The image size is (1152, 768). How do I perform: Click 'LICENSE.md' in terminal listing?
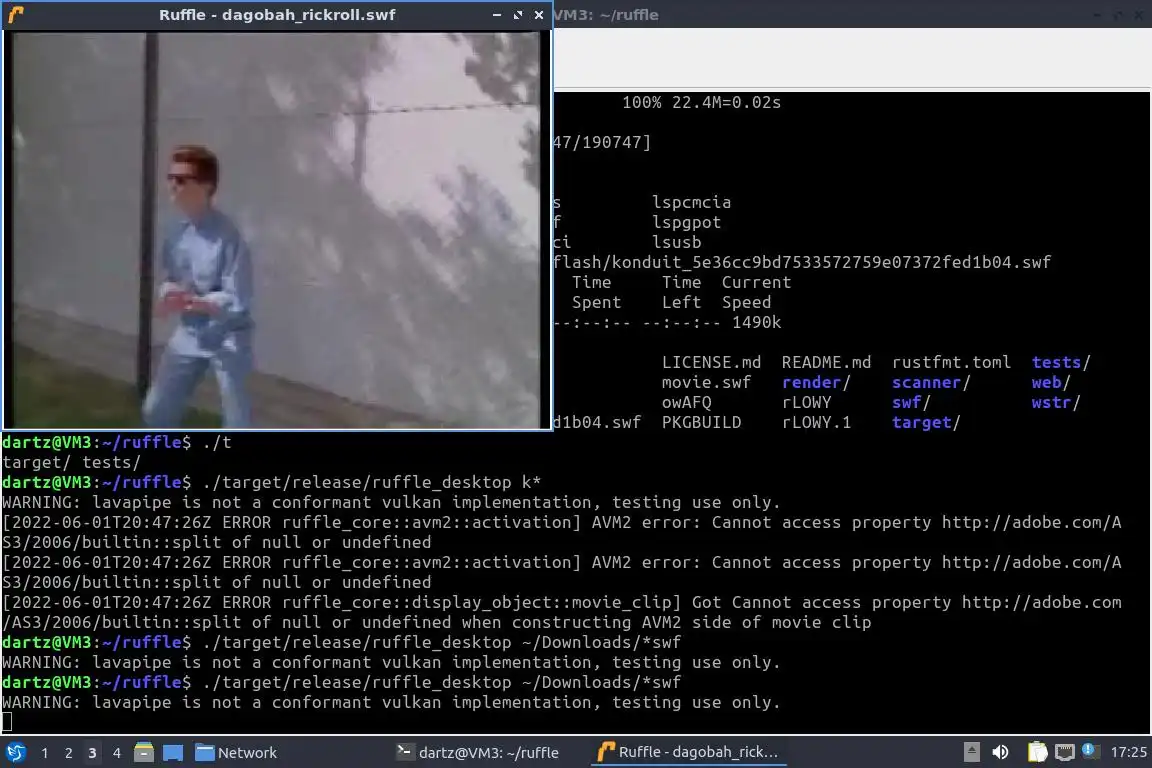coord(711,362)
